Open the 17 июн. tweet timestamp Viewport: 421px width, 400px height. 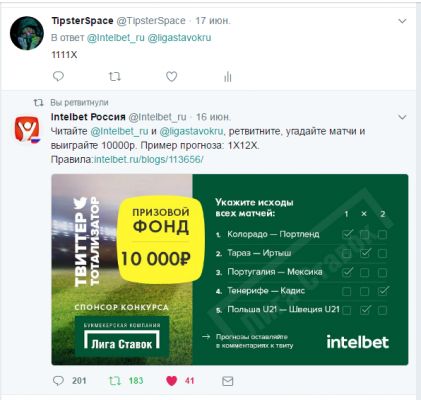[213, 21]
